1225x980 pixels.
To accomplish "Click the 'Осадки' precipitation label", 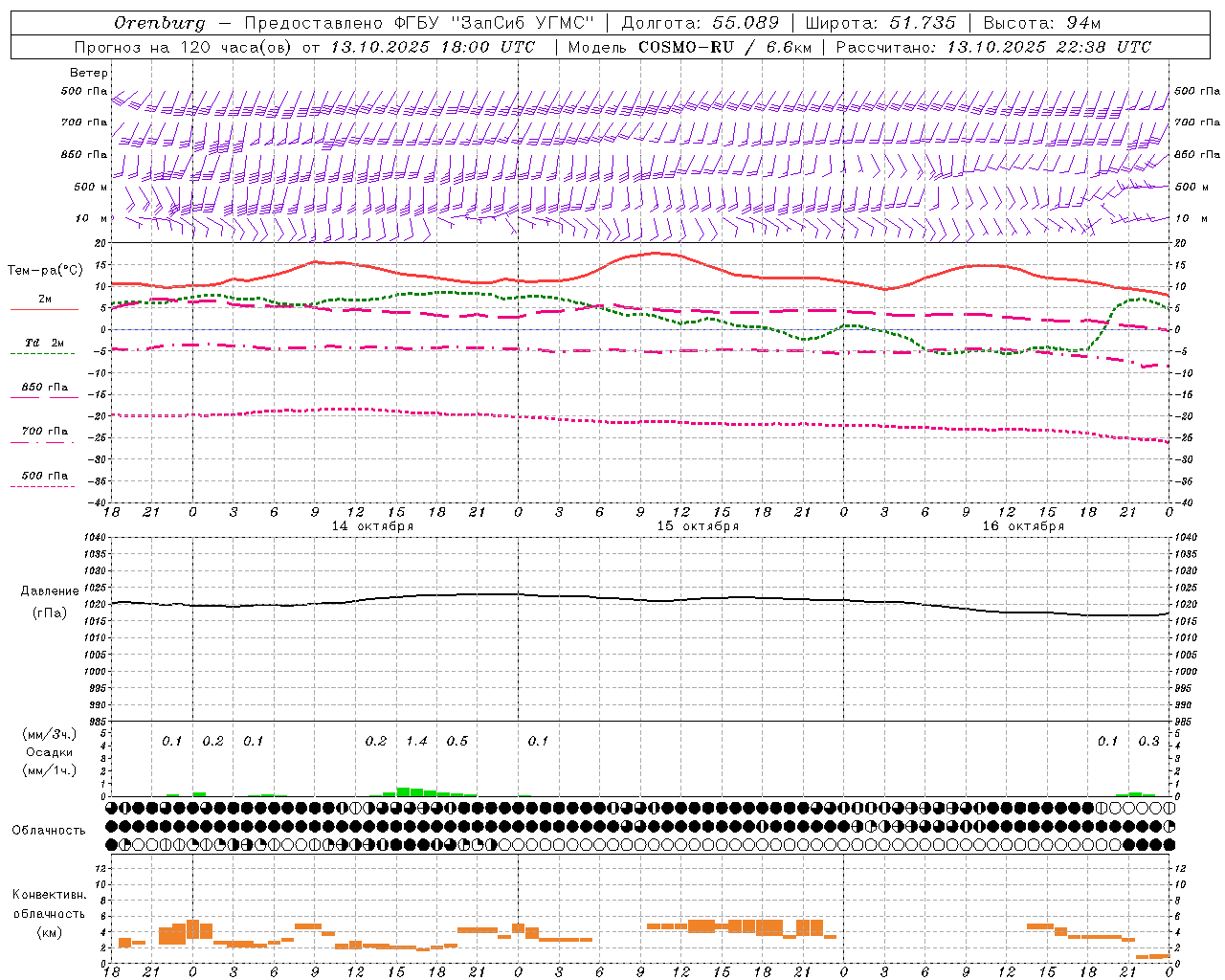I will (50, 752).
